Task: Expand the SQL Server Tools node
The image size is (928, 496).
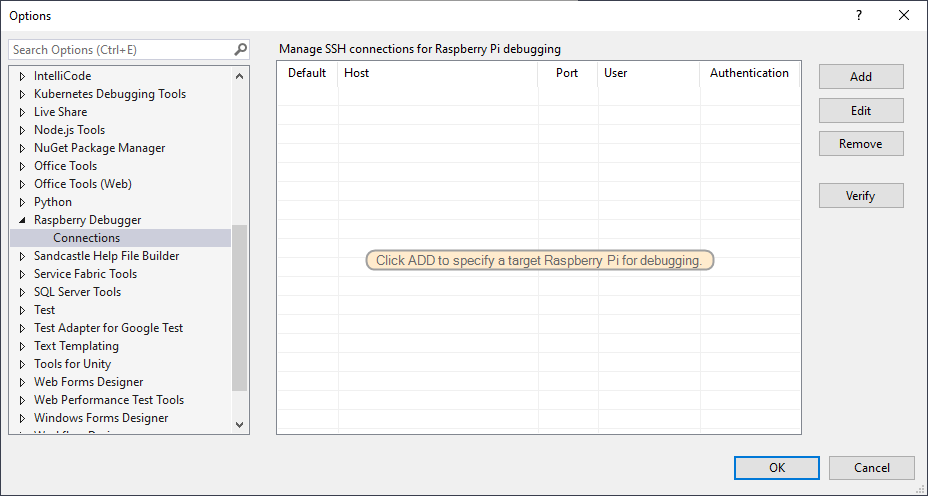Action: (x=22, y=292)
